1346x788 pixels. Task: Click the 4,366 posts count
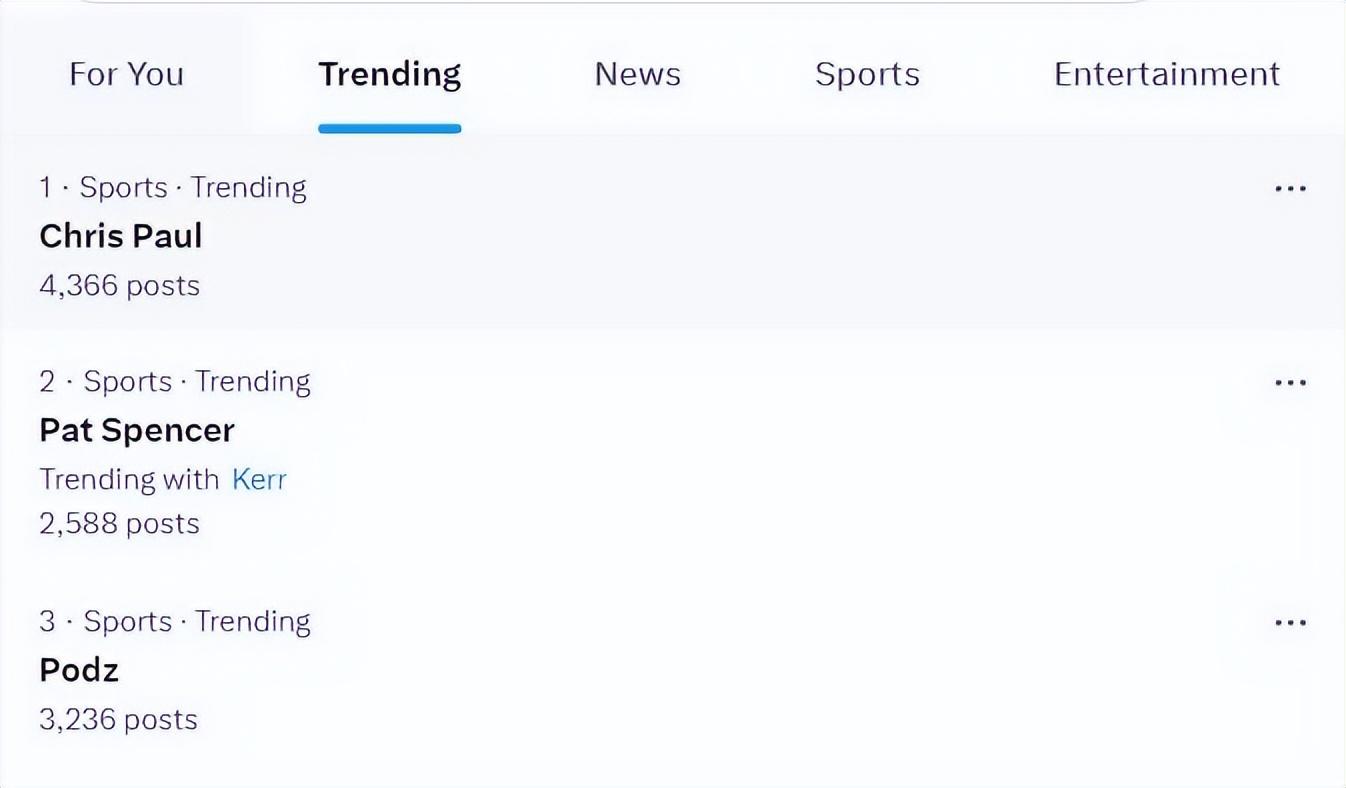(119, 286)
